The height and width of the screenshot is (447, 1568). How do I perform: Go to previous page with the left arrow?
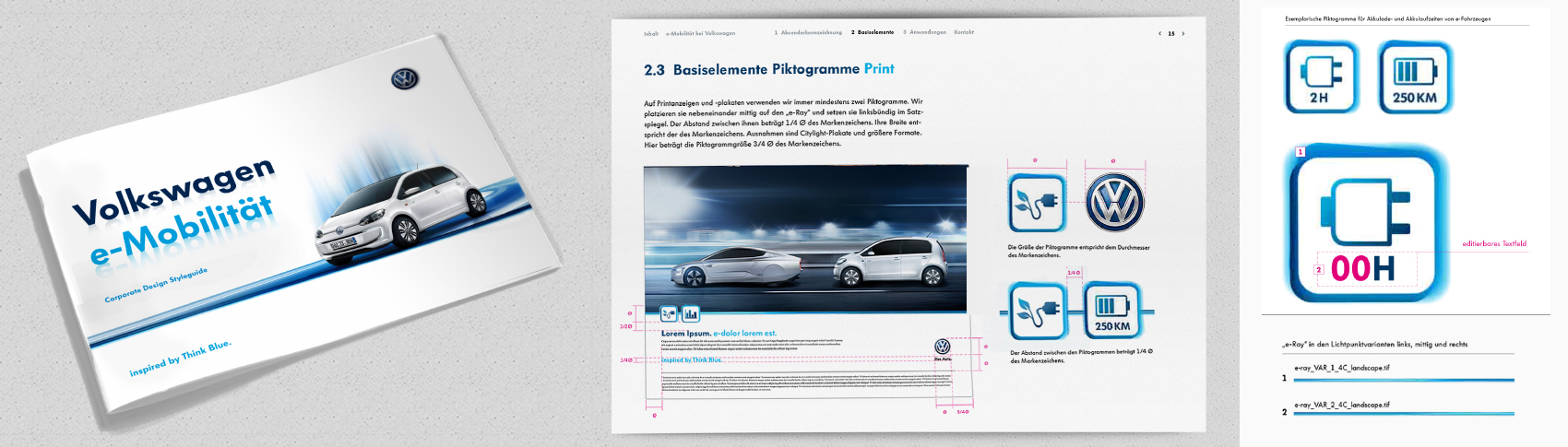pos(1159,33)
